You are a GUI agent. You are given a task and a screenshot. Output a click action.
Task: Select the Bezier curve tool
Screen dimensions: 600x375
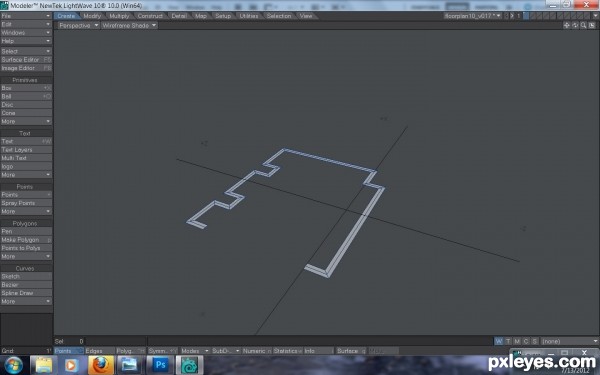pos(26,285)
